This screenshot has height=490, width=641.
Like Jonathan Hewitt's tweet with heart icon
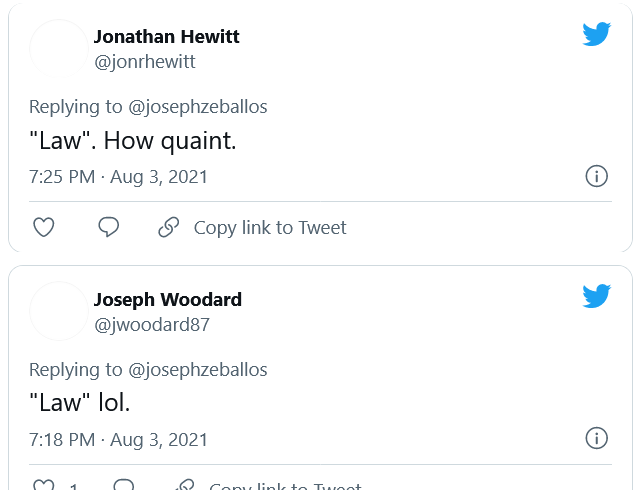pyautogui.click(x=44, y=227)
